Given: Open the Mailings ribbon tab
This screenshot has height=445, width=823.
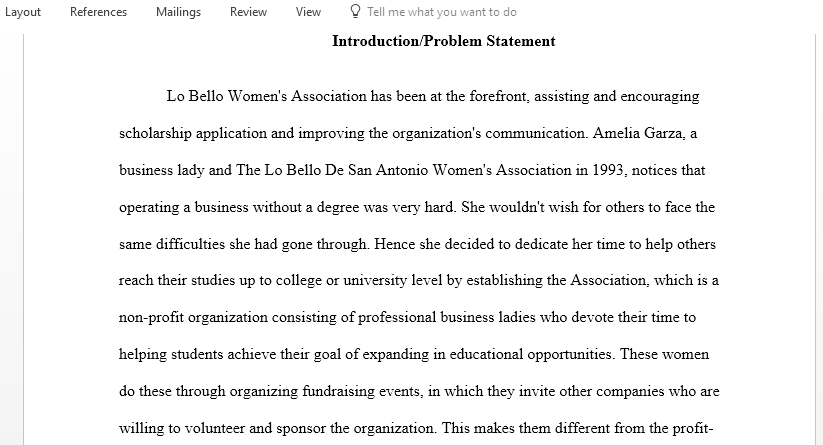Looking at the screenshot, I should [178, 12].
